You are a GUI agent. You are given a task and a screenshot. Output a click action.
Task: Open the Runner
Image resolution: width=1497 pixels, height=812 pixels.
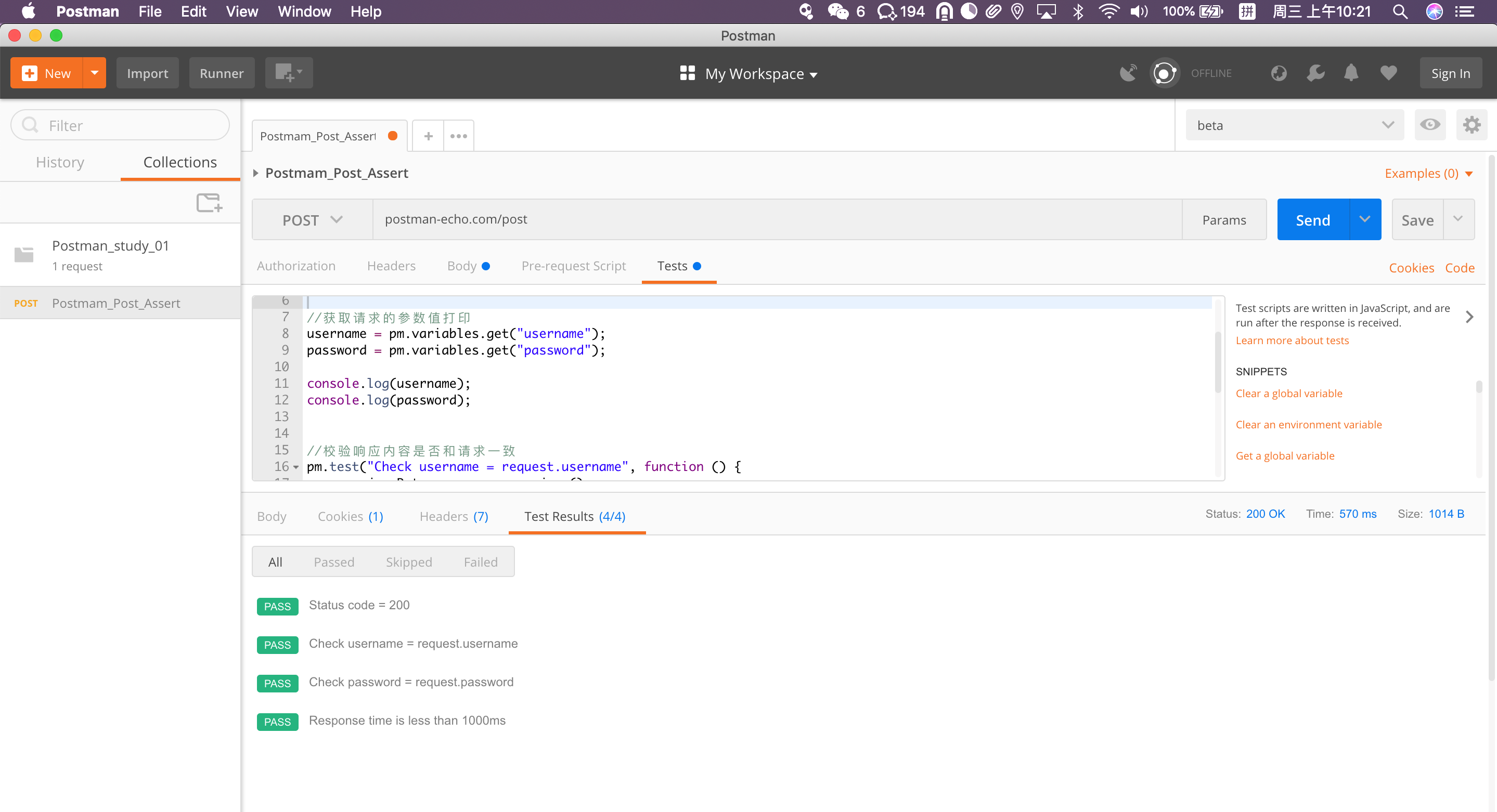(x=222, y=73)
